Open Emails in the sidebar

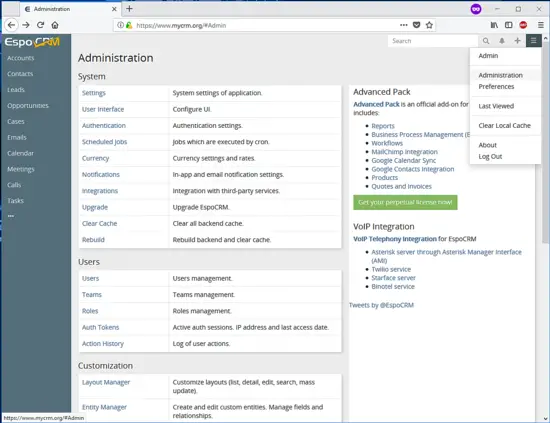17,137
